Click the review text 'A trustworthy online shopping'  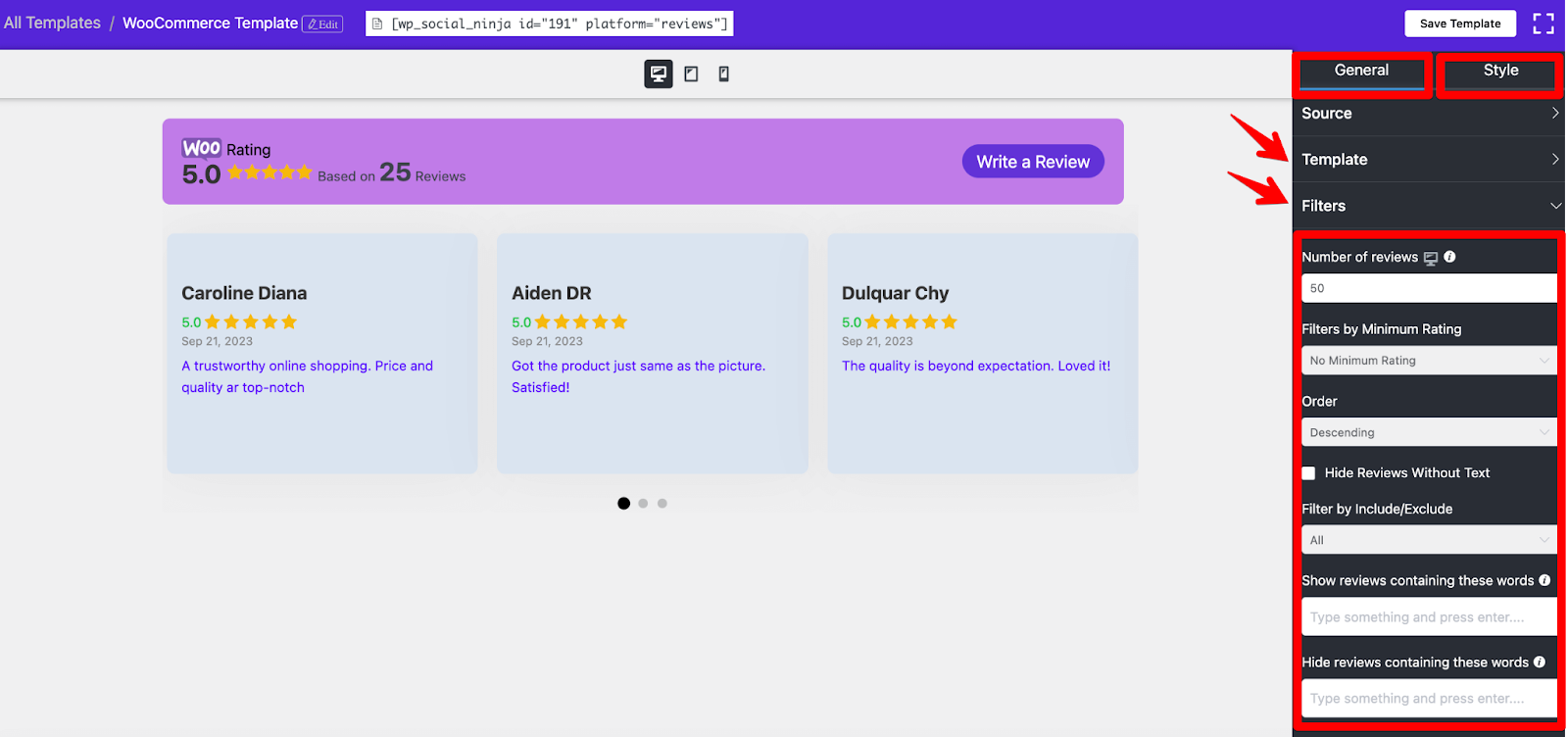tap(307, 376)
